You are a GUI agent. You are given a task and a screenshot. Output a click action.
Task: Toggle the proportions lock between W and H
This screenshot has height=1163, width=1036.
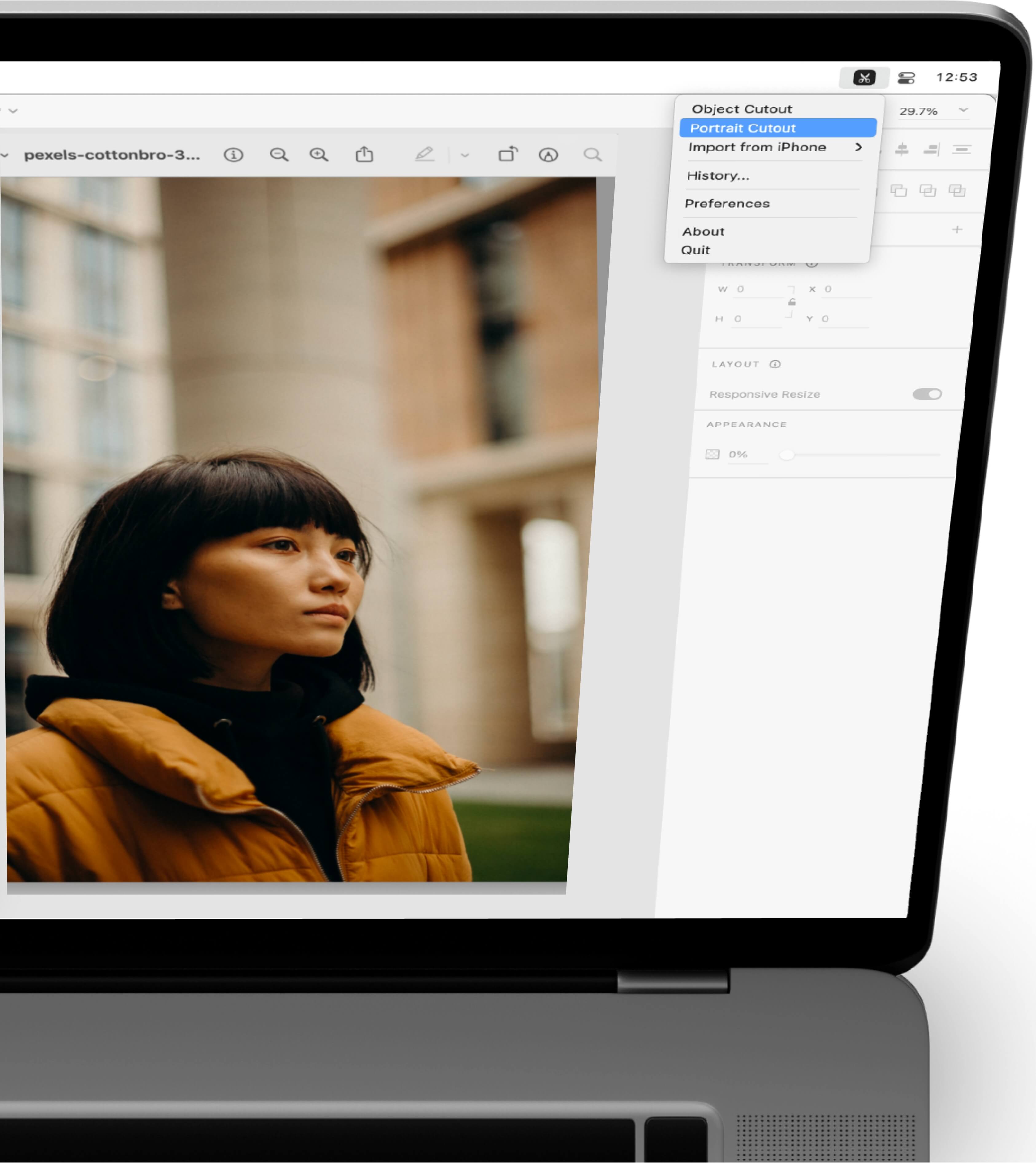tap(792, 302)
